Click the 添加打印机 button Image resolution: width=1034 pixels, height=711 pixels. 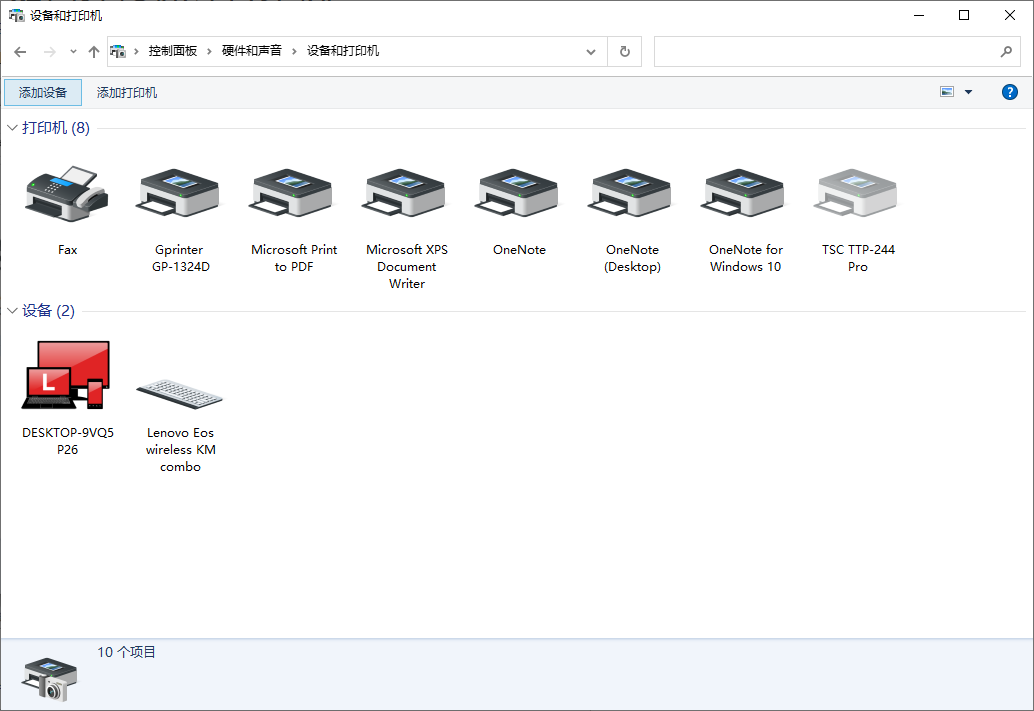point(127,93)
